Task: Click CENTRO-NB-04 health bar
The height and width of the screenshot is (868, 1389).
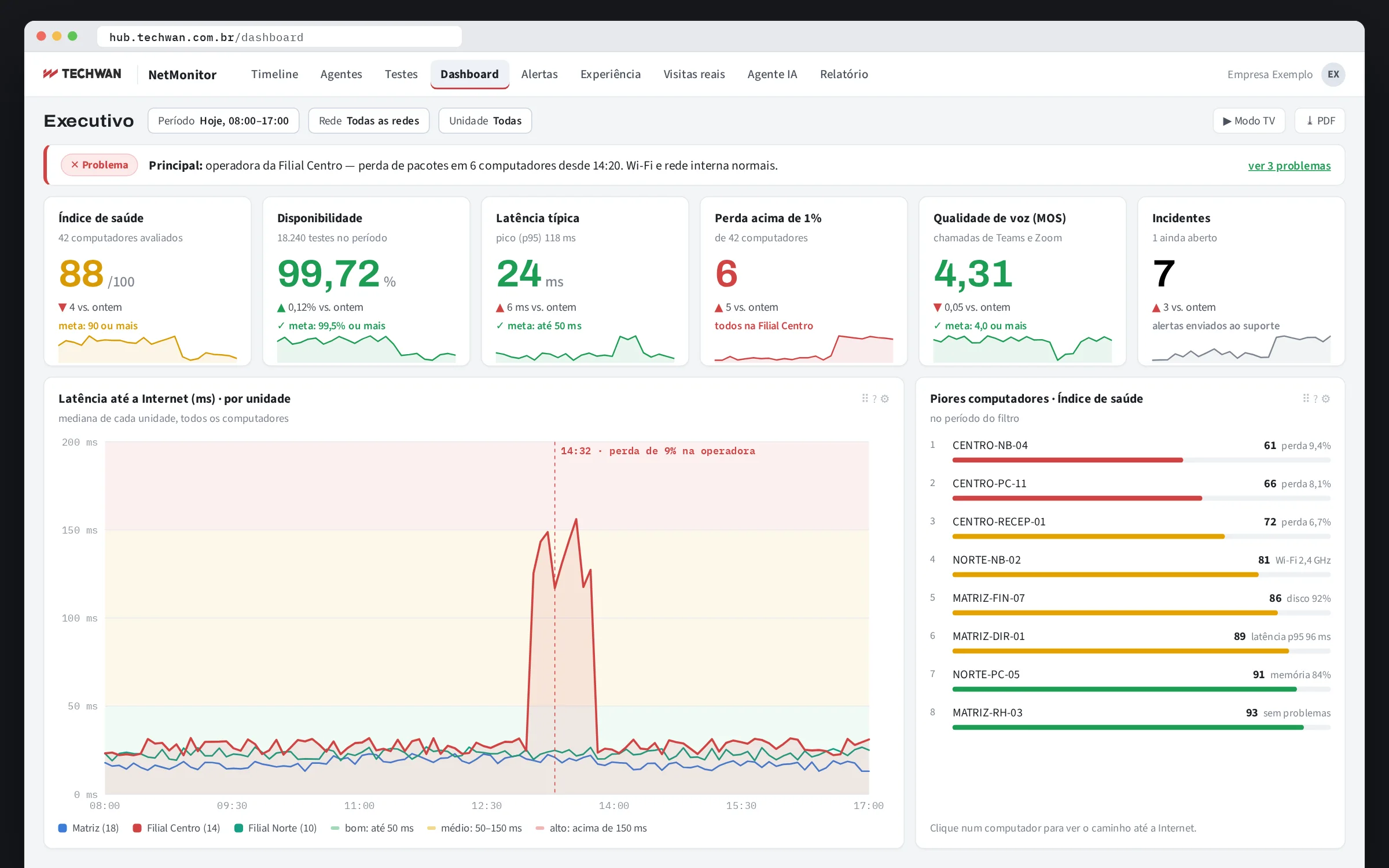Action: [x=1141, y=460]
